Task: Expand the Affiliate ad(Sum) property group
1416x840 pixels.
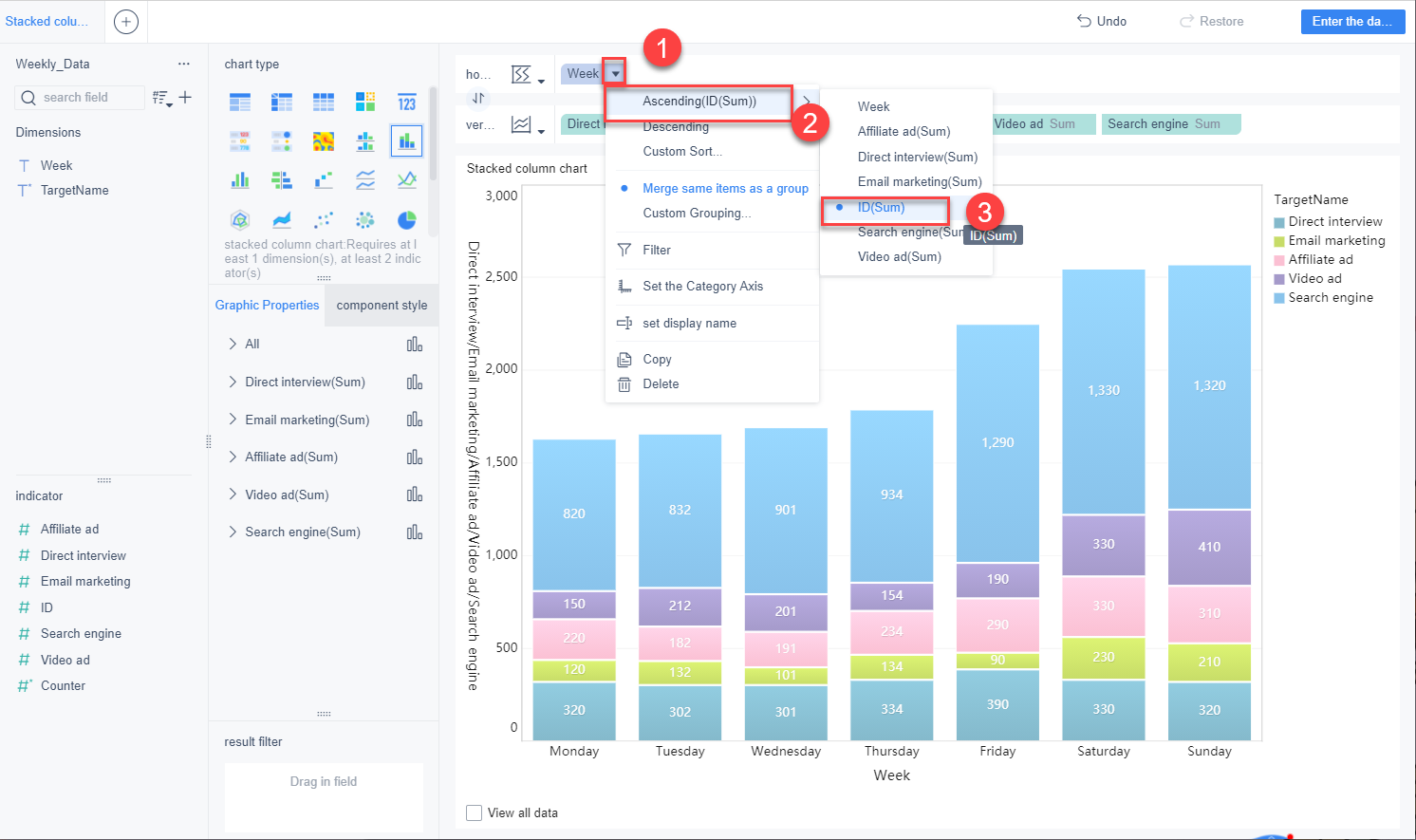Action: point(233,457)
